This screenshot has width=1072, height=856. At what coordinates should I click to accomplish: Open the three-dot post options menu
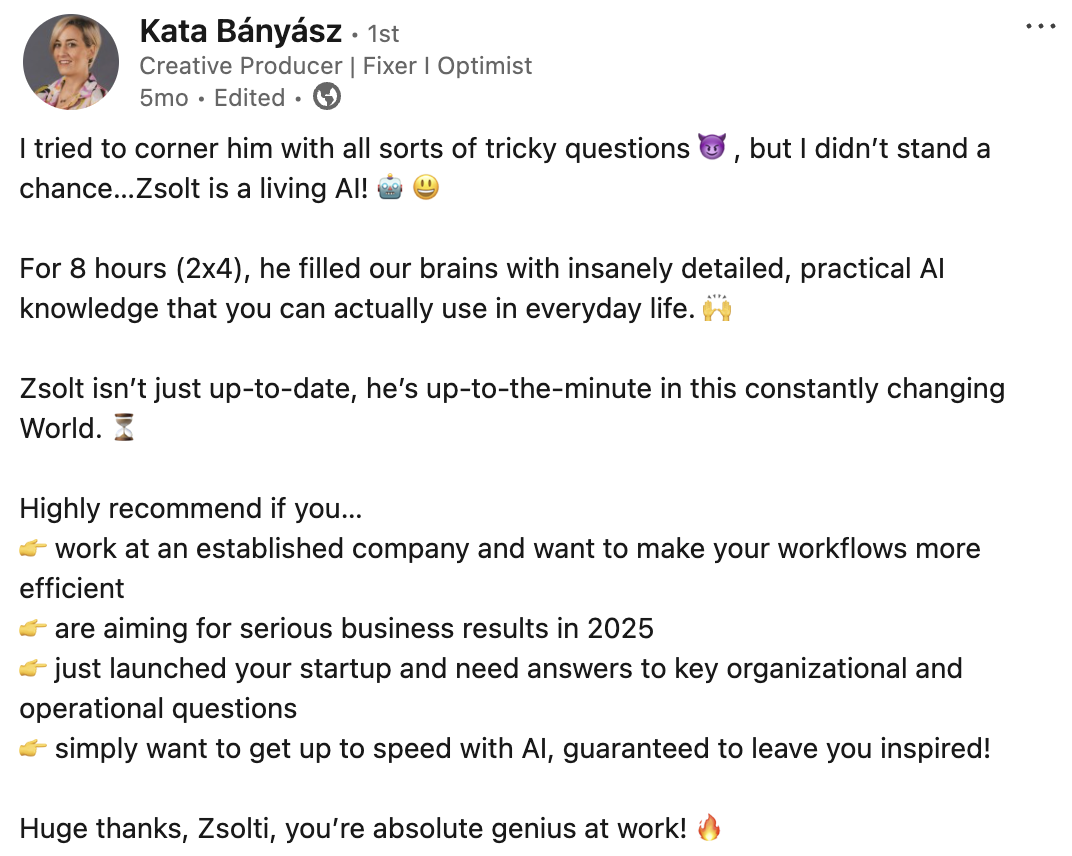point(1041,26)
